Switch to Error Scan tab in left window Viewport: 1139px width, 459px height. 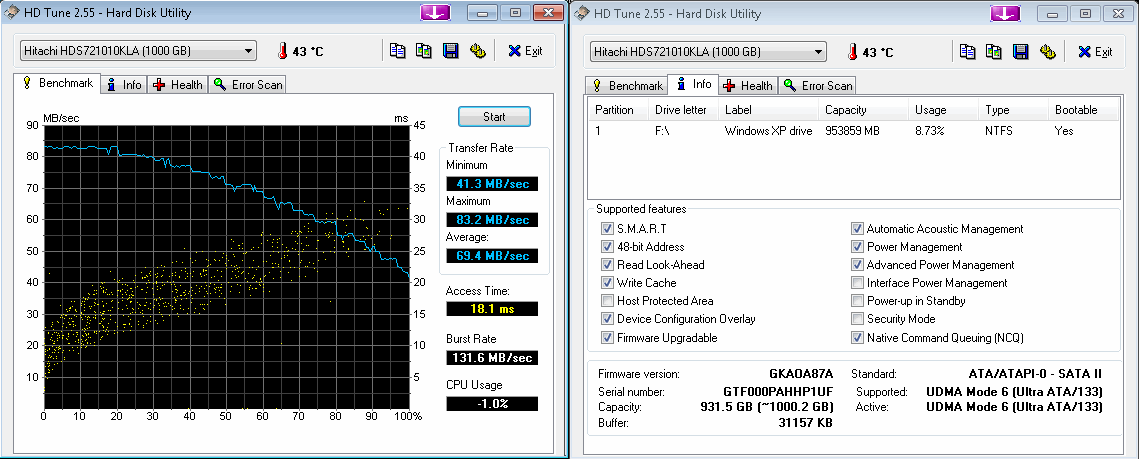pos(248,85)
